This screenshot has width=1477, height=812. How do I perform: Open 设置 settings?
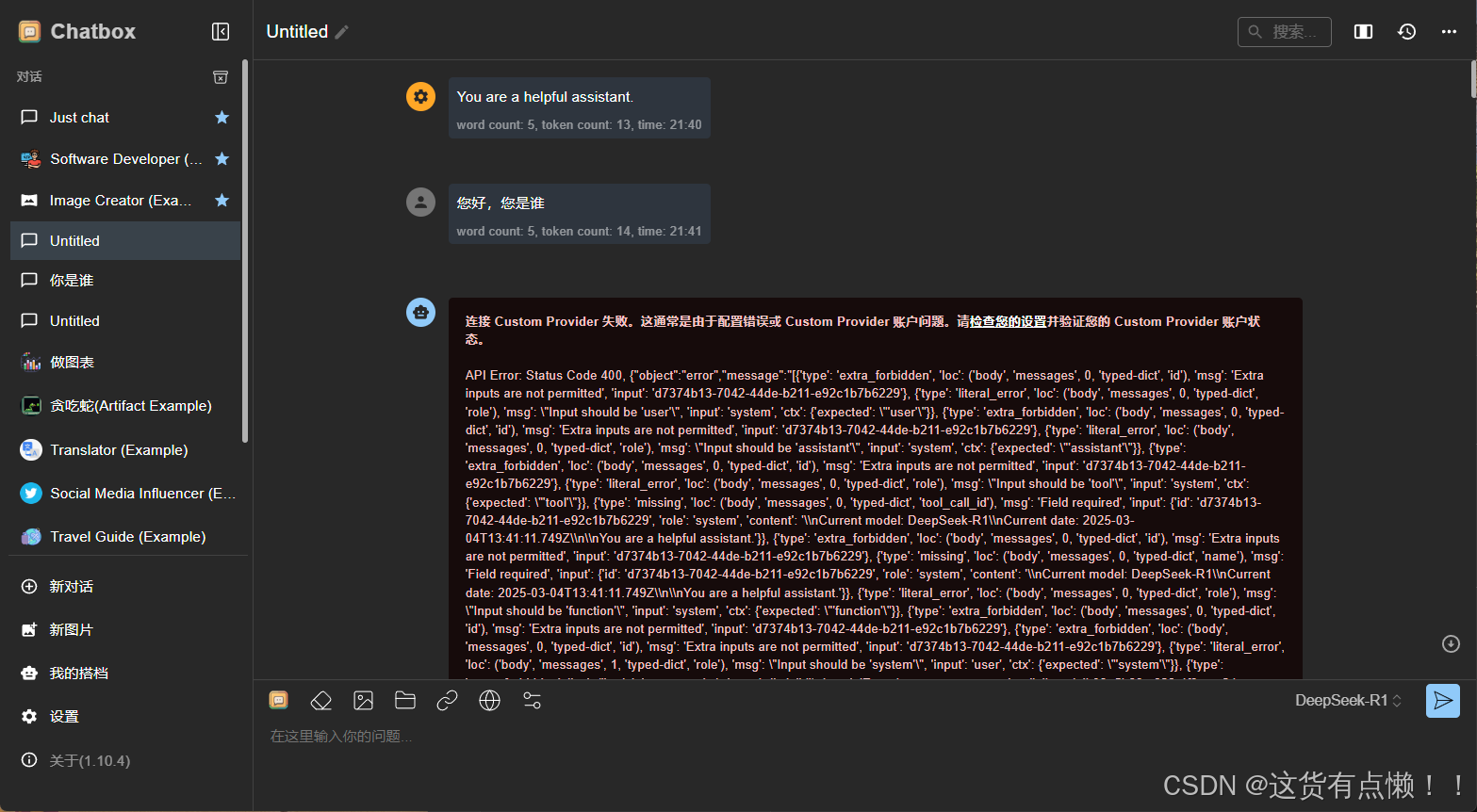coord(125,717)
